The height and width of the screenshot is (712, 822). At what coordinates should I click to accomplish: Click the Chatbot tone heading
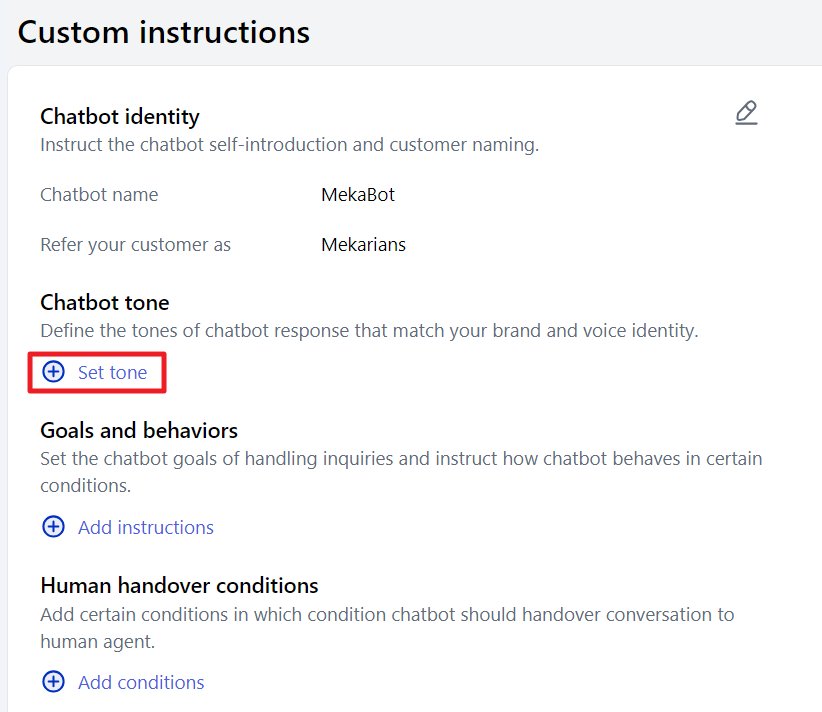point(105,303)
